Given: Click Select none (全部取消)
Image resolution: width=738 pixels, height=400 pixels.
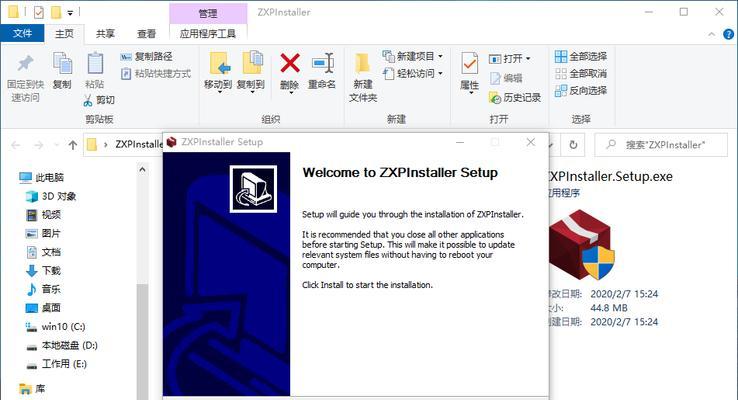Looking at the screenshot, I should coord(581,73).
